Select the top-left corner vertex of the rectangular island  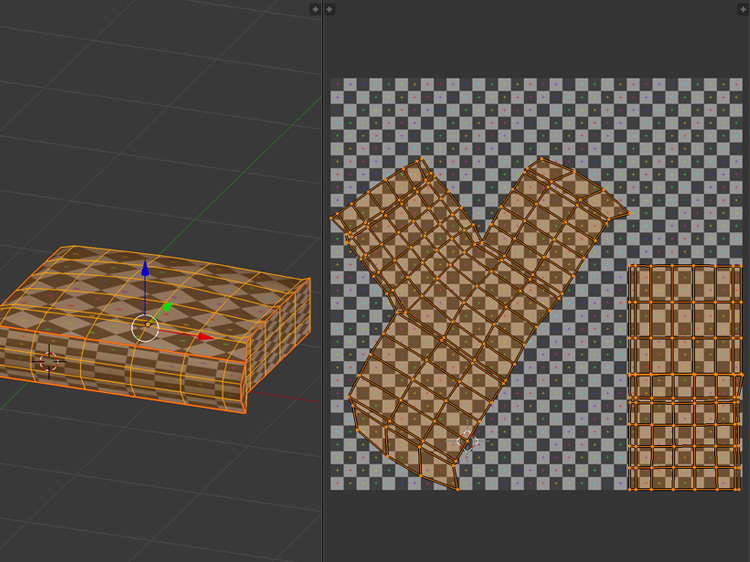pyautogui.click(x=629, y=266)
